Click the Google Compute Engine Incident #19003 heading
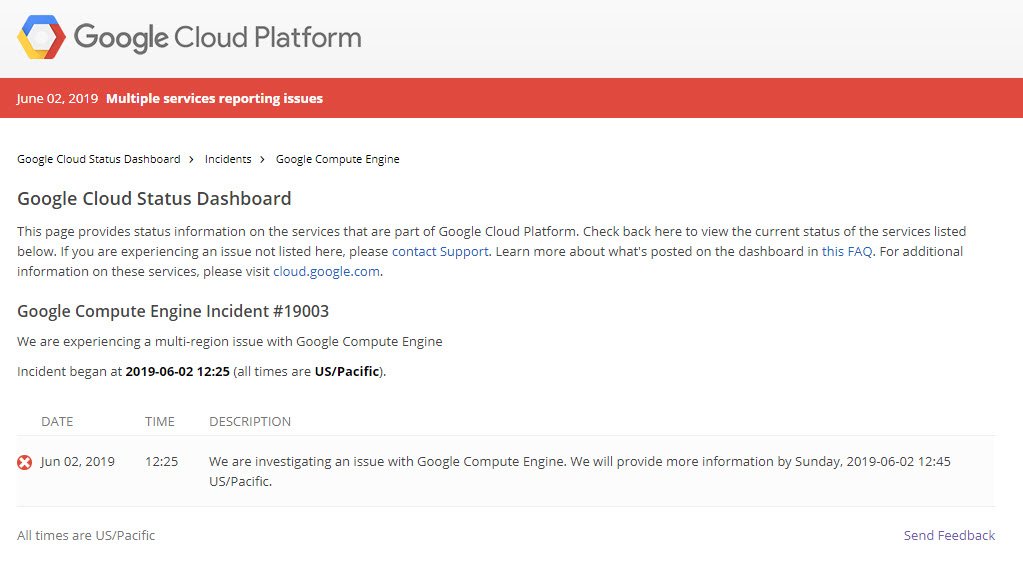This screenshot has width=1023, height=567. [173, 311]
